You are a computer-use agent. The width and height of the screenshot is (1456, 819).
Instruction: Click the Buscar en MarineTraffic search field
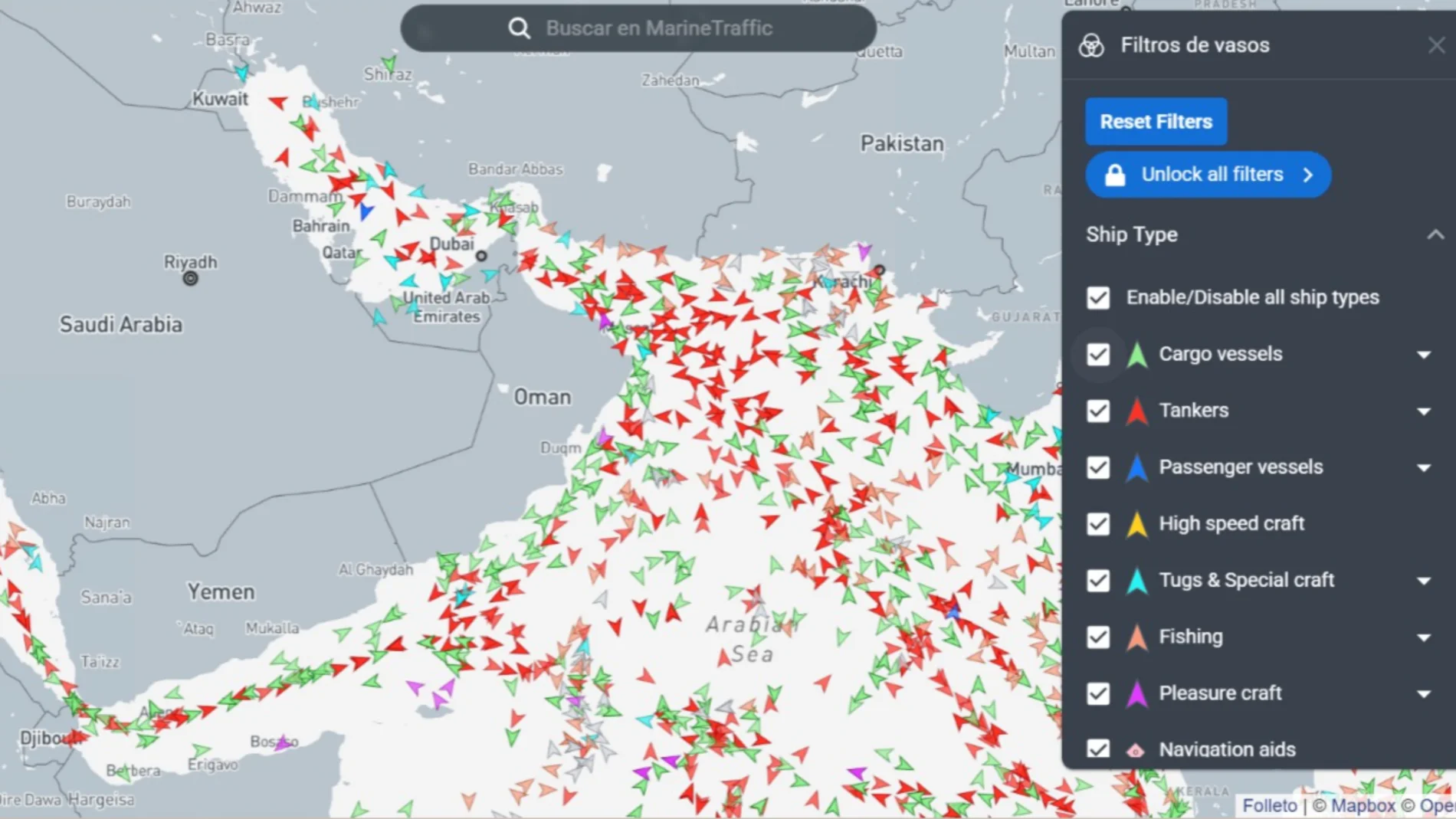(659, 28)
